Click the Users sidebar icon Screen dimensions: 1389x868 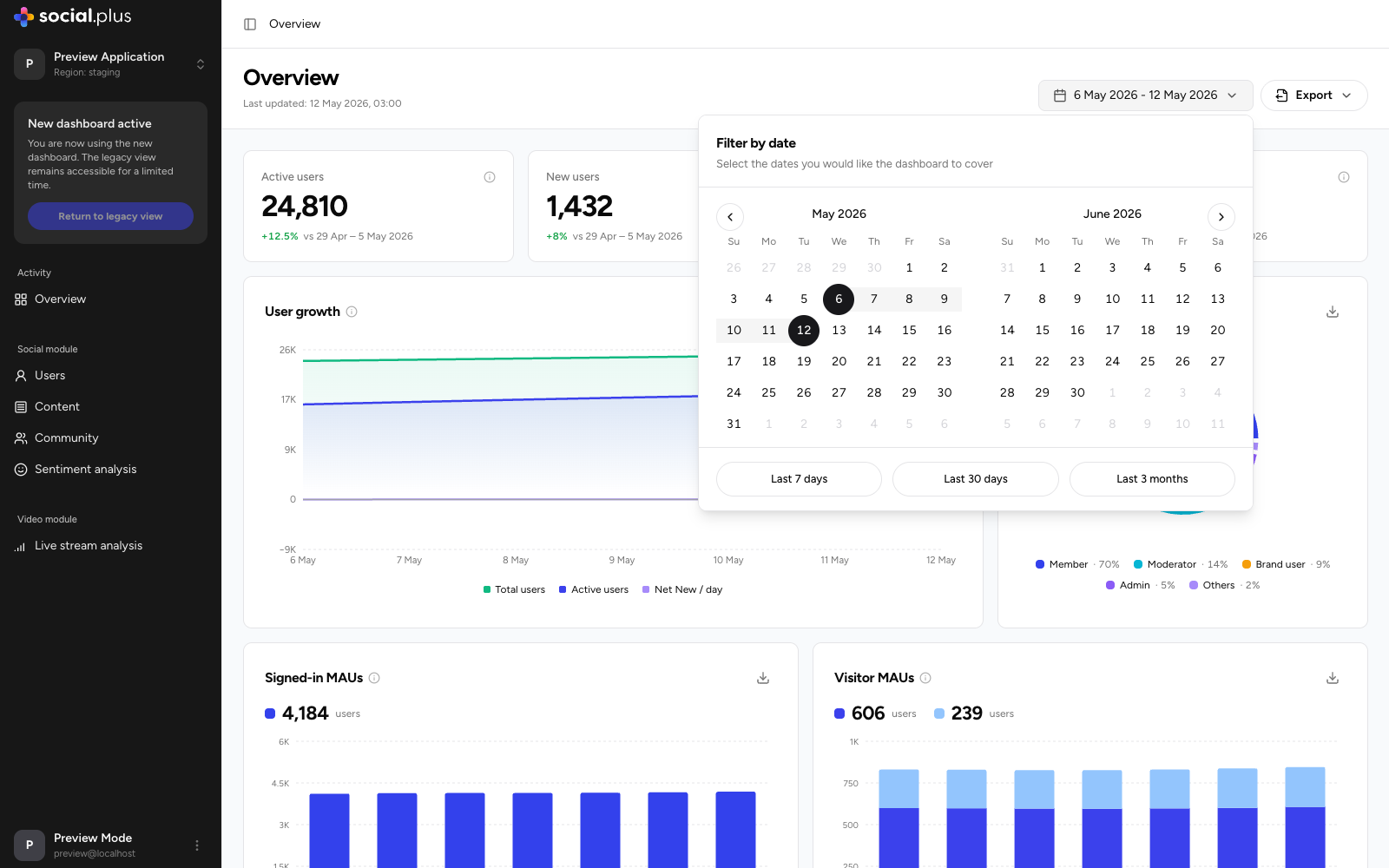point(21,376)
